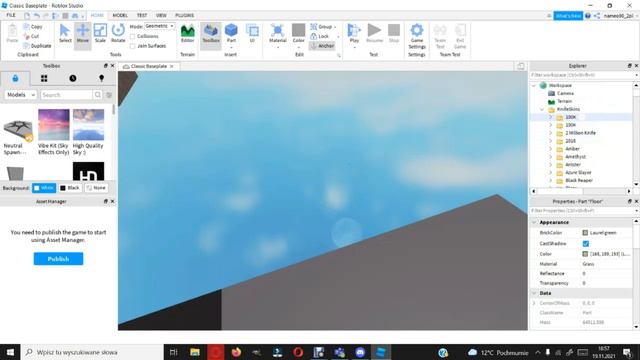
Task: Expand the Amber folder
Action: click(550, 149)
